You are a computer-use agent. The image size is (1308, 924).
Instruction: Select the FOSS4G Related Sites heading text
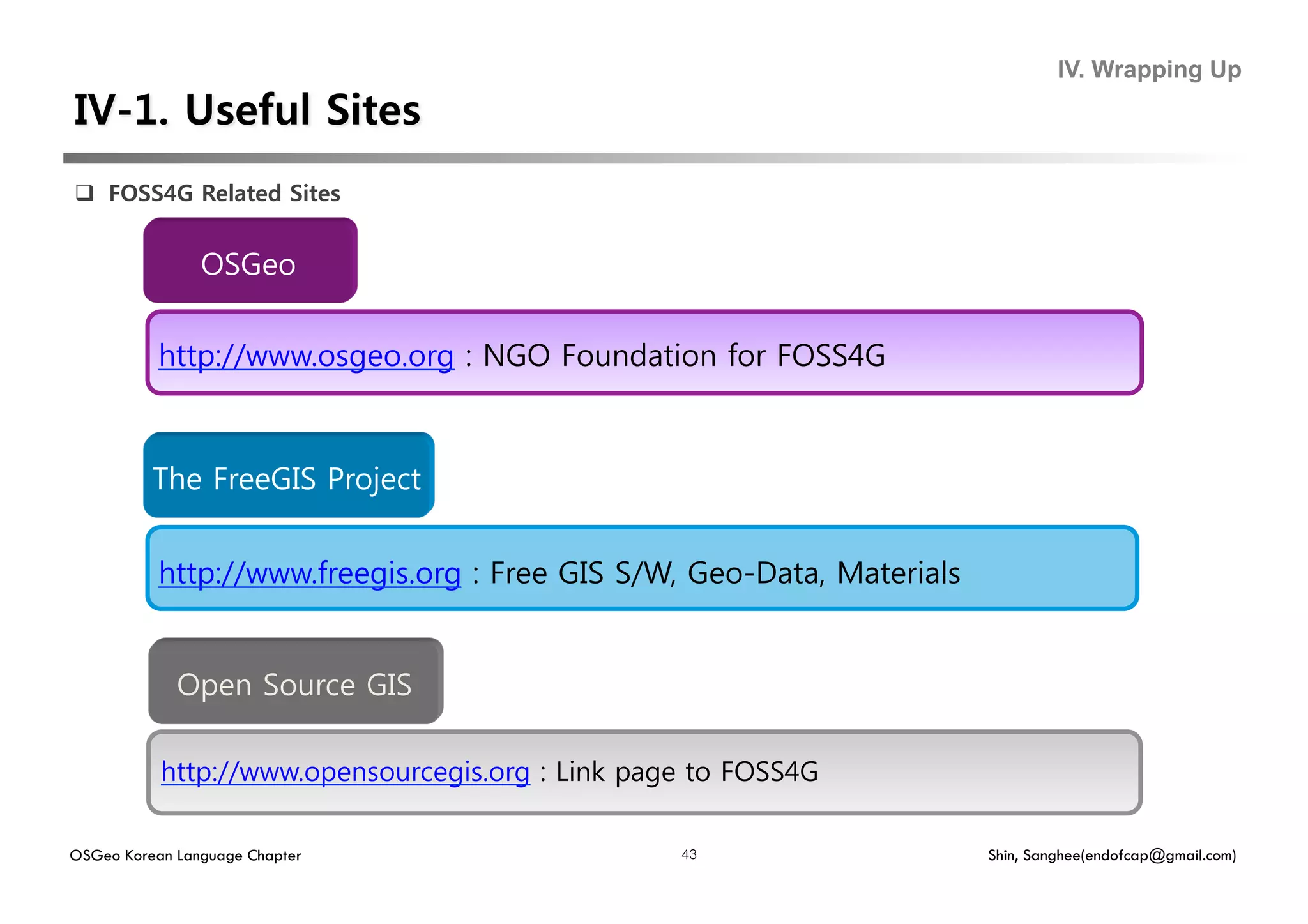coord(224,193)
